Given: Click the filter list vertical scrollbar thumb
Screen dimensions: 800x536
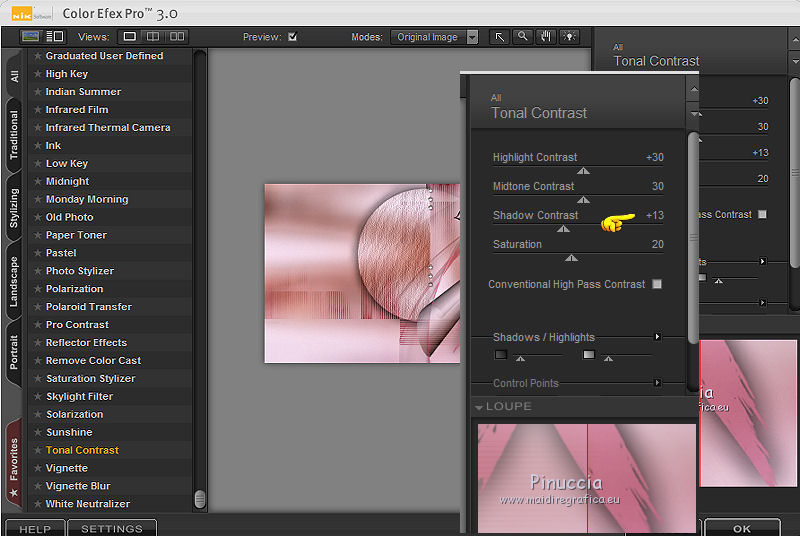Looking at the screenshot, I should coord(200,499).
